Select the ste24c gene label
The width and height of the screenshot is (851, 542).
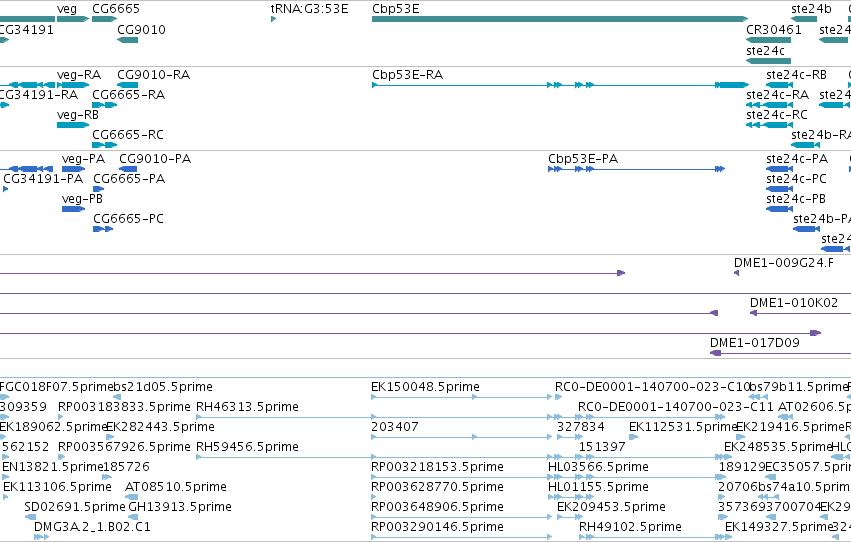765,50
